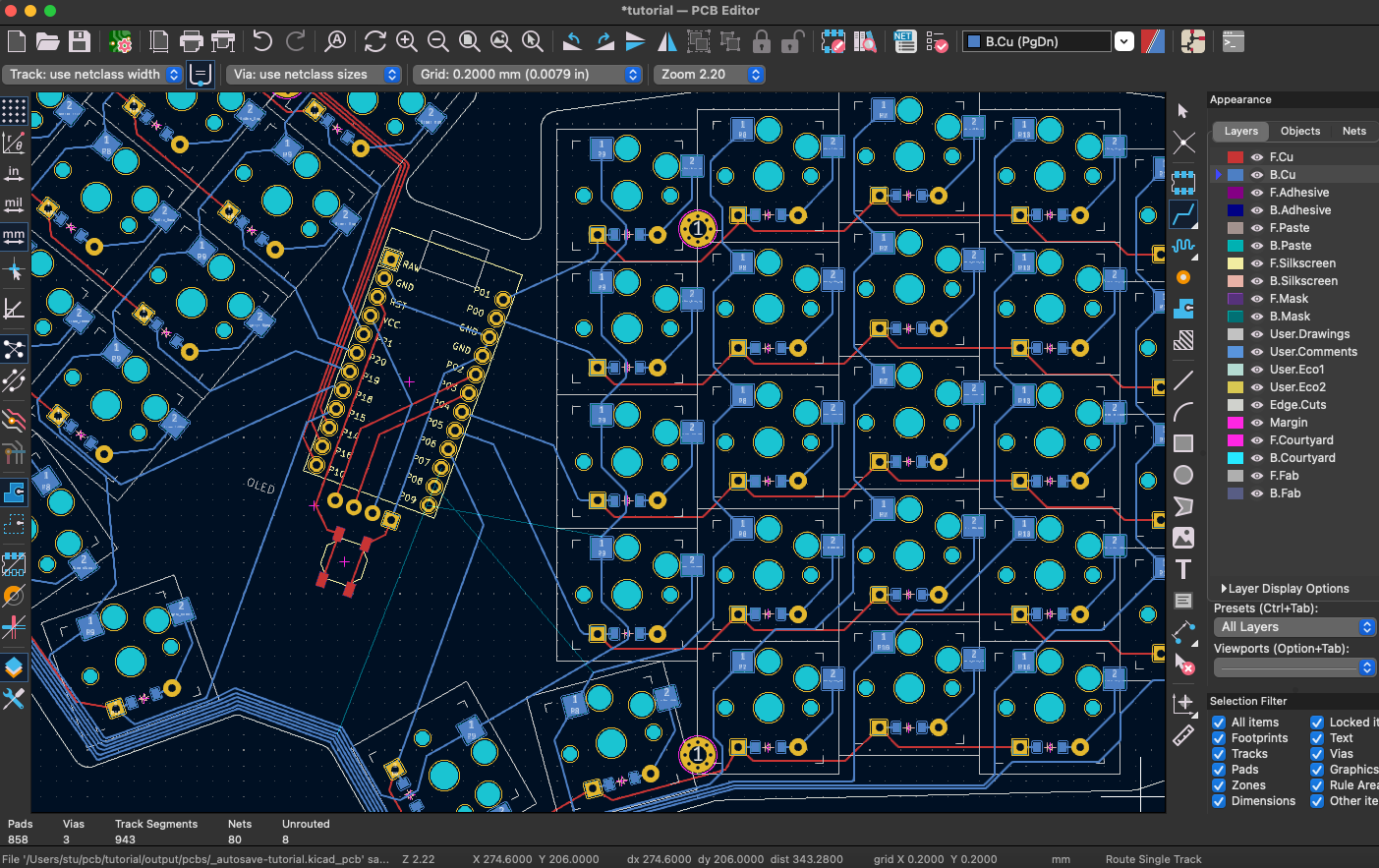Run the Design Rules Checker
The height and width of the screenshot is (868, 1379).
pos(938,41)
